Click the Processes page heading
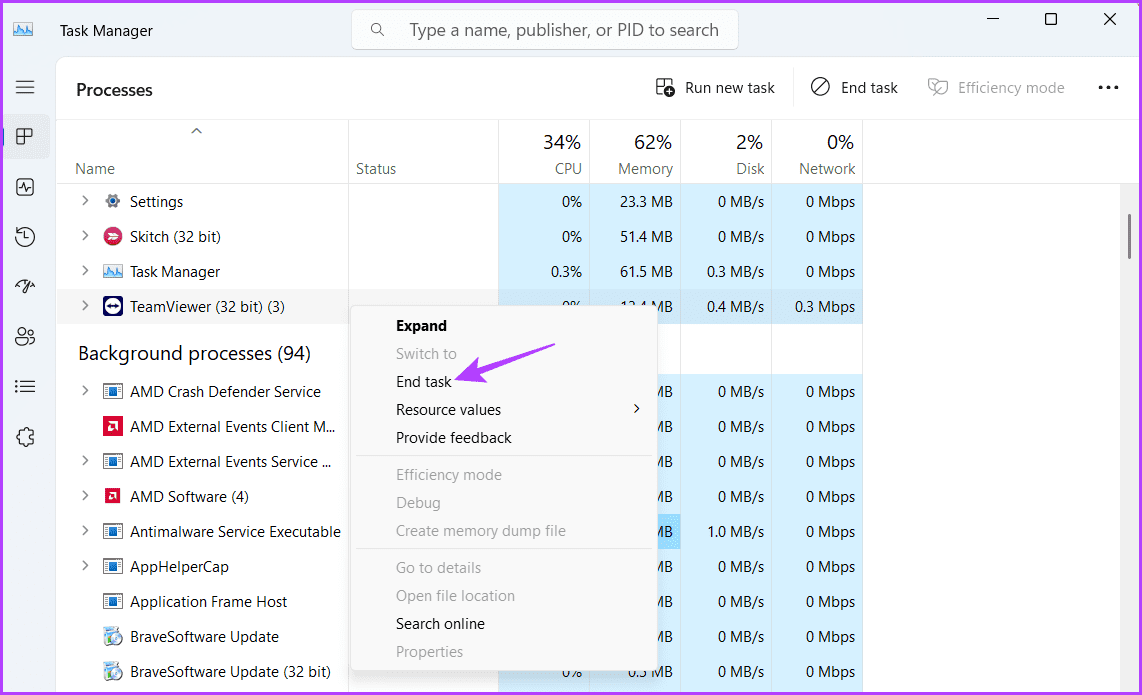Viewport: 1142px width, 695px height. pyautogui.click(x=114, y=90)
